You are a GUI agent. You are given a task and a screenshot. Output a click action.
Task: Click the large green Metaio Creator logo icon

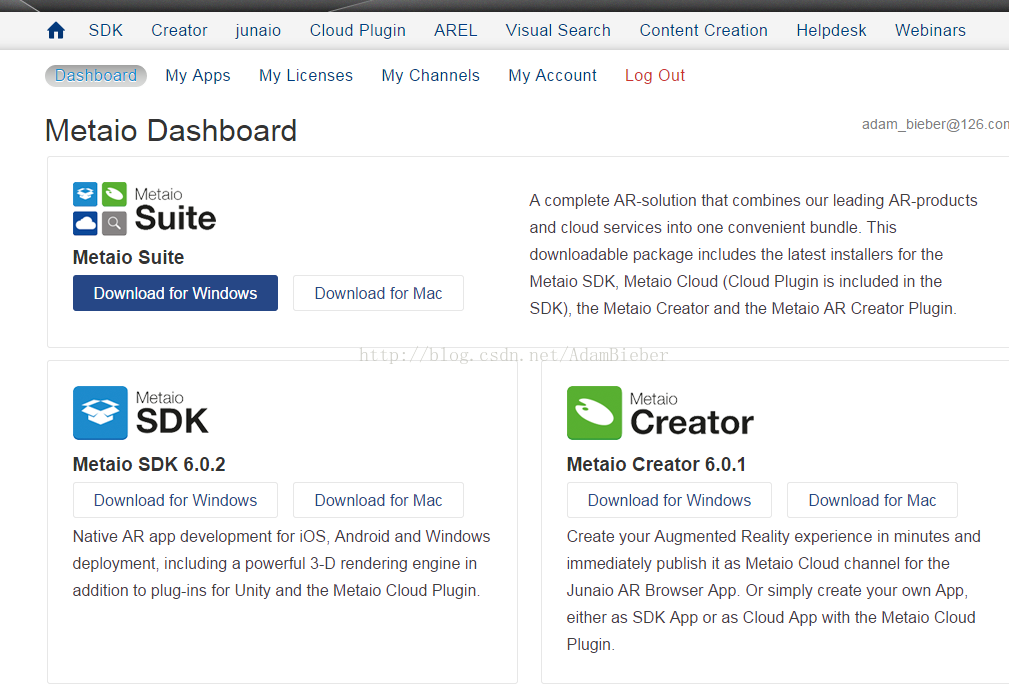[x=595, y=413]
